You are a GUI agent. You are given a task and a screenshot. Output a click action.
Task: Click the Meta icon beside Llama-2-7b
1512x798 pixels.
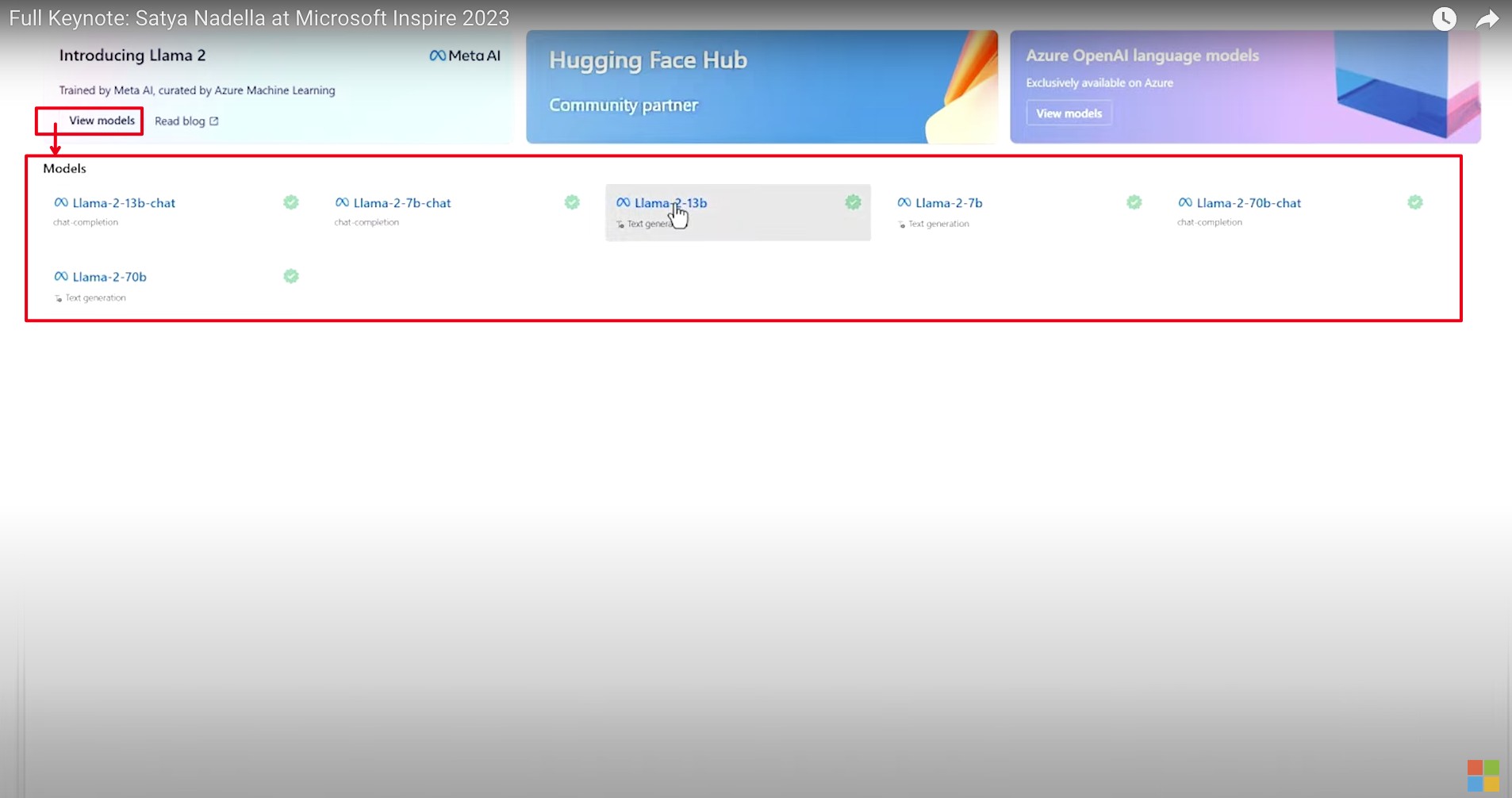904,203
